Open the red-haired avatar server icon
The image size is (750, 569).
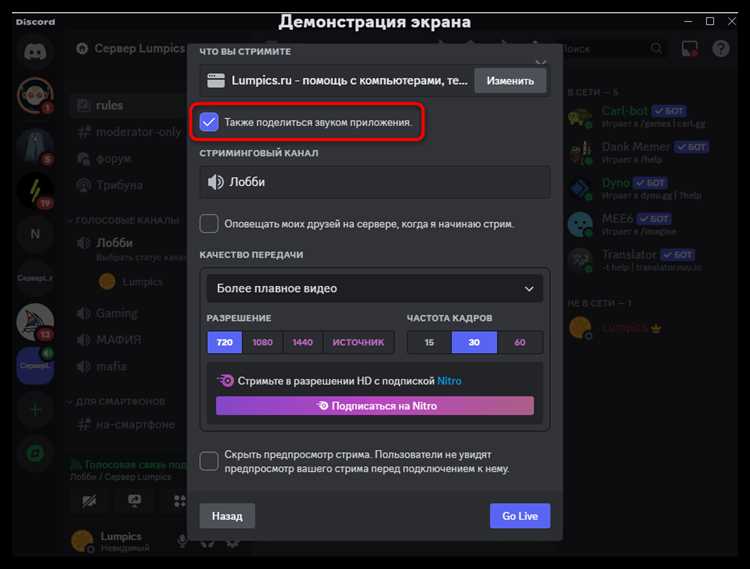click(35, 95)
